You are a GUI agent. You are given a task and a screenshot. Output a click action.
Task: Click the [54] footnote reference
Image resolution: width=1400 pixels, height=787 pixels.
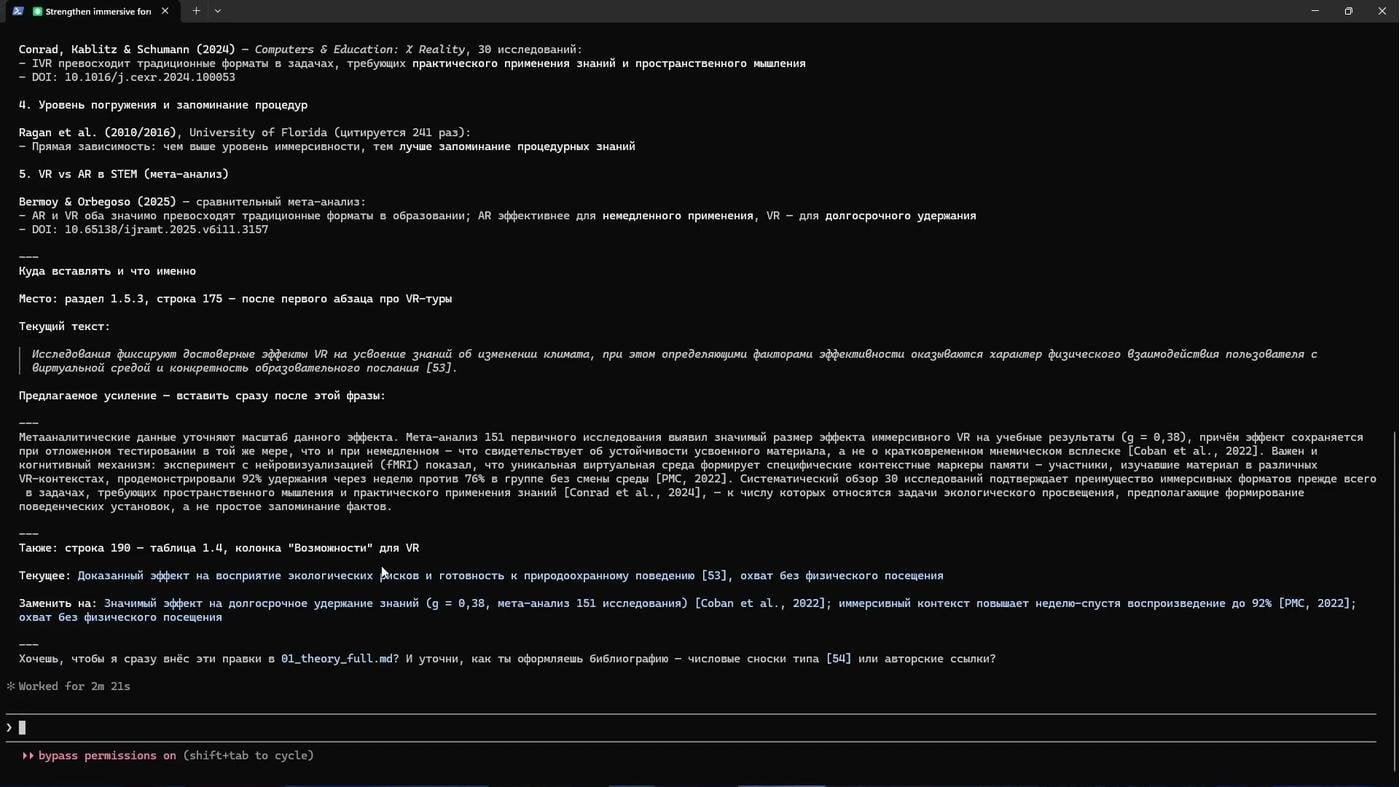838,659
